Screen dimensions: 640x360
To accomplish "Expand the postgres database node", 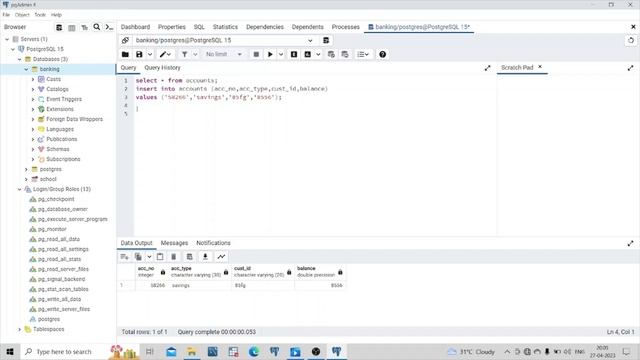I will click(27, 169).
